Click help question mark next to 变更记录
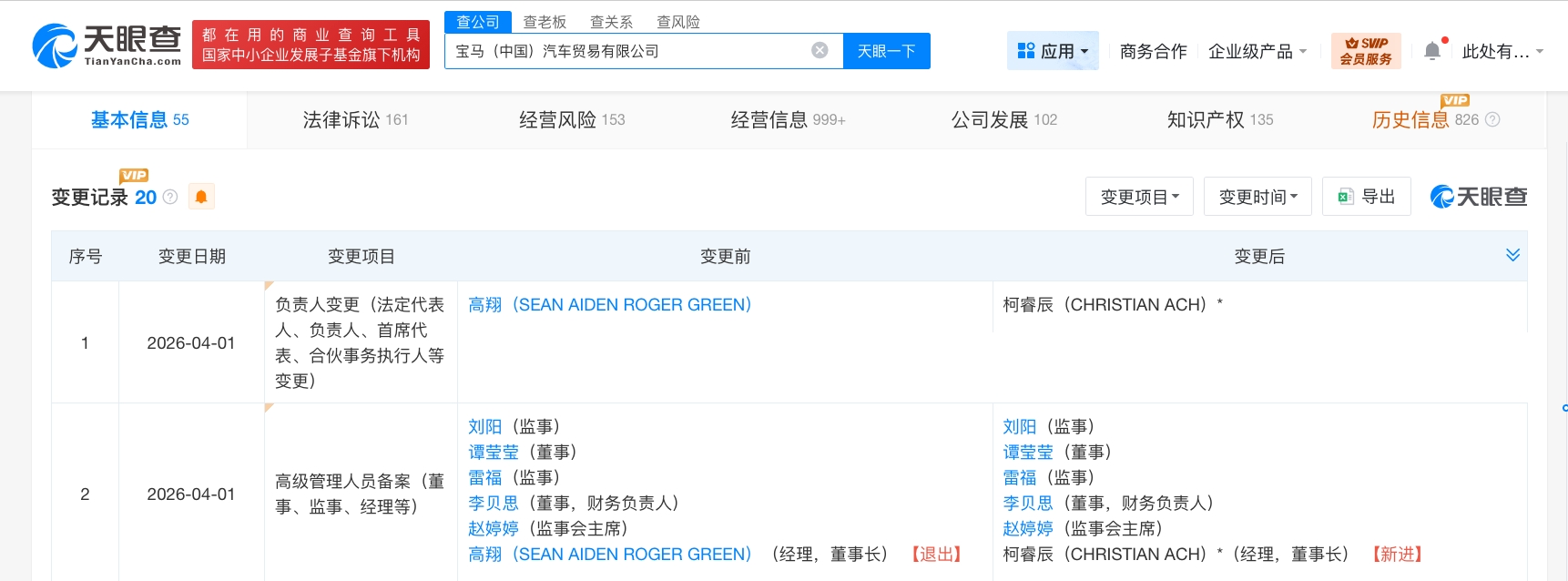Screen dimensions: 1568x581 tap(170, 197)
